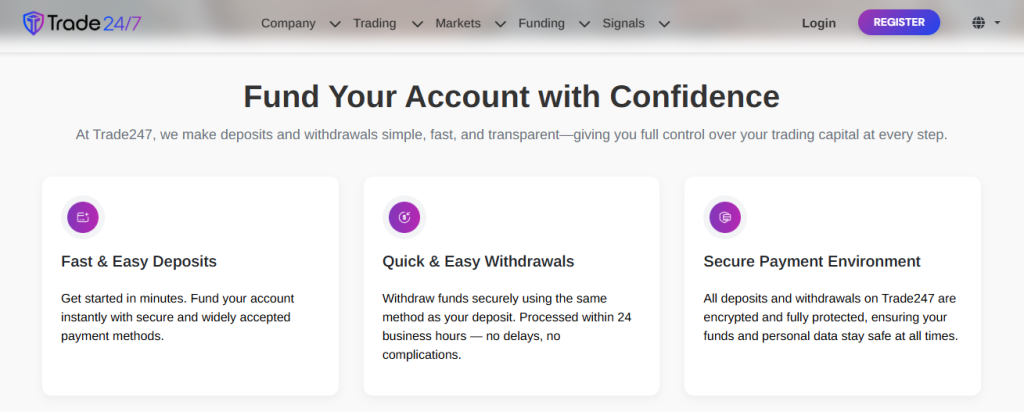Expand the Signals menu chevron
Screen dimensions: 1024x412
[664, 24]
